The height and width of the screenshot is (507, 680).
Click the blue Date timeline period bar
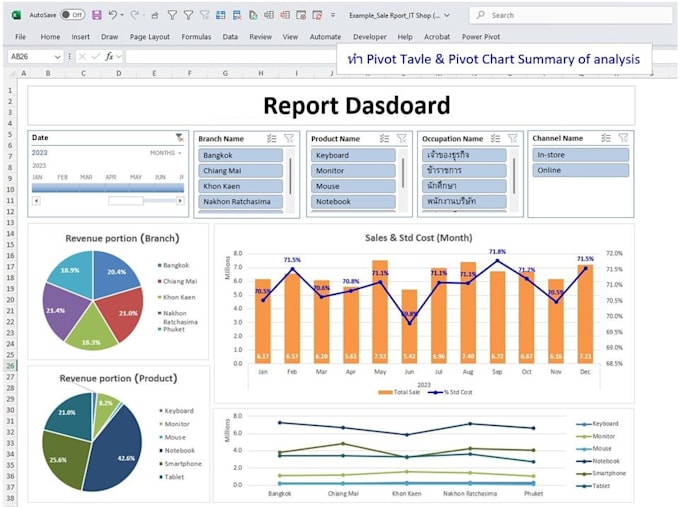108,187
